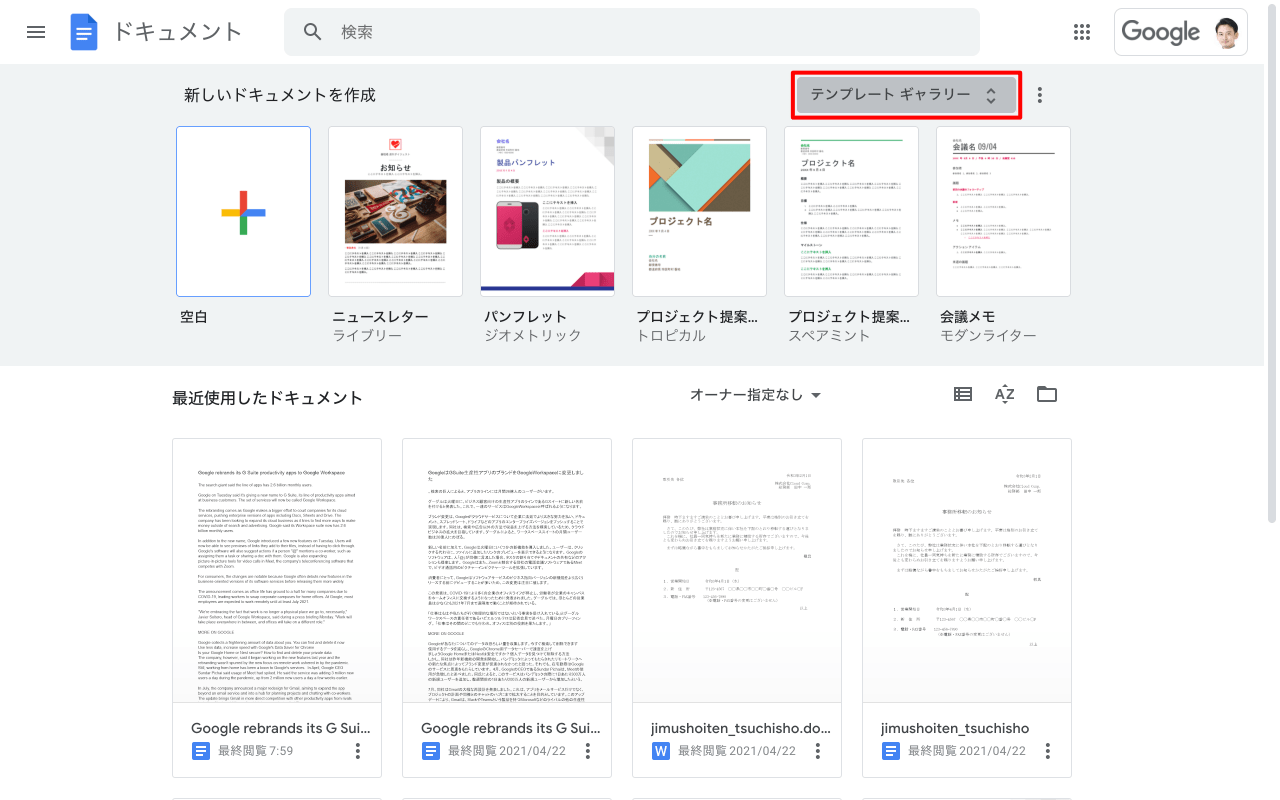Viewport: 1280px width, 800px height.
Task: Click the 最近使用したドキュメント heading
Action: [x=268, y=398]
